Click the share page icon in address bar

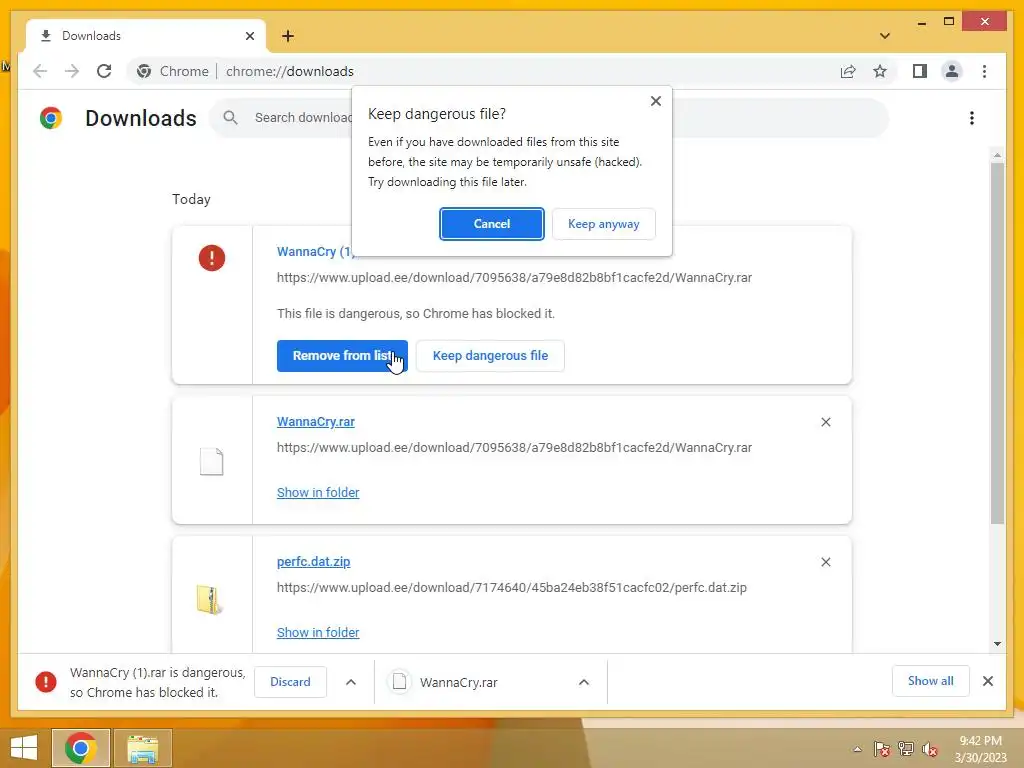click(x=848, y=71)
